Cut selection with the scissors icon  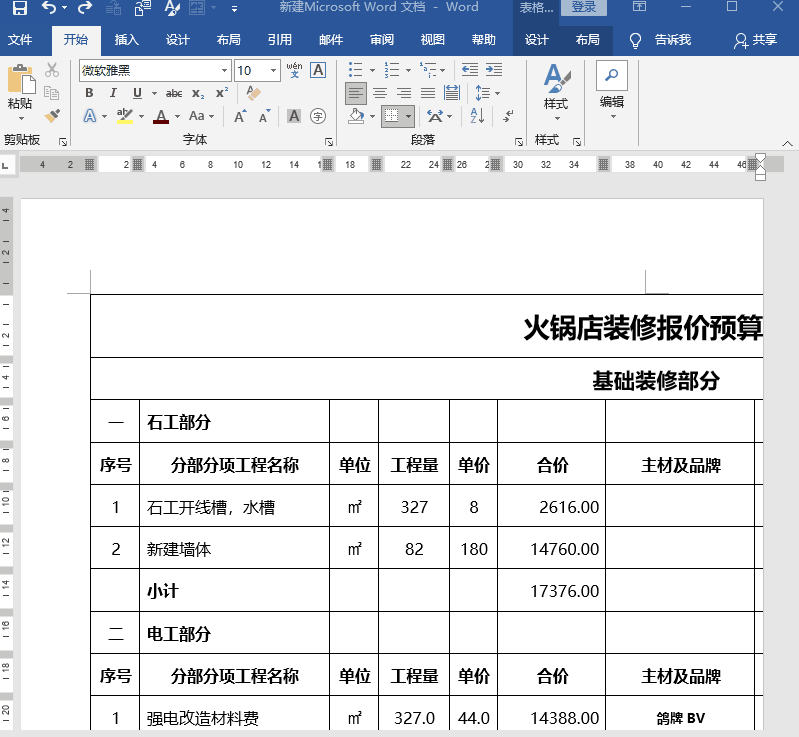(x=51, y=70)
